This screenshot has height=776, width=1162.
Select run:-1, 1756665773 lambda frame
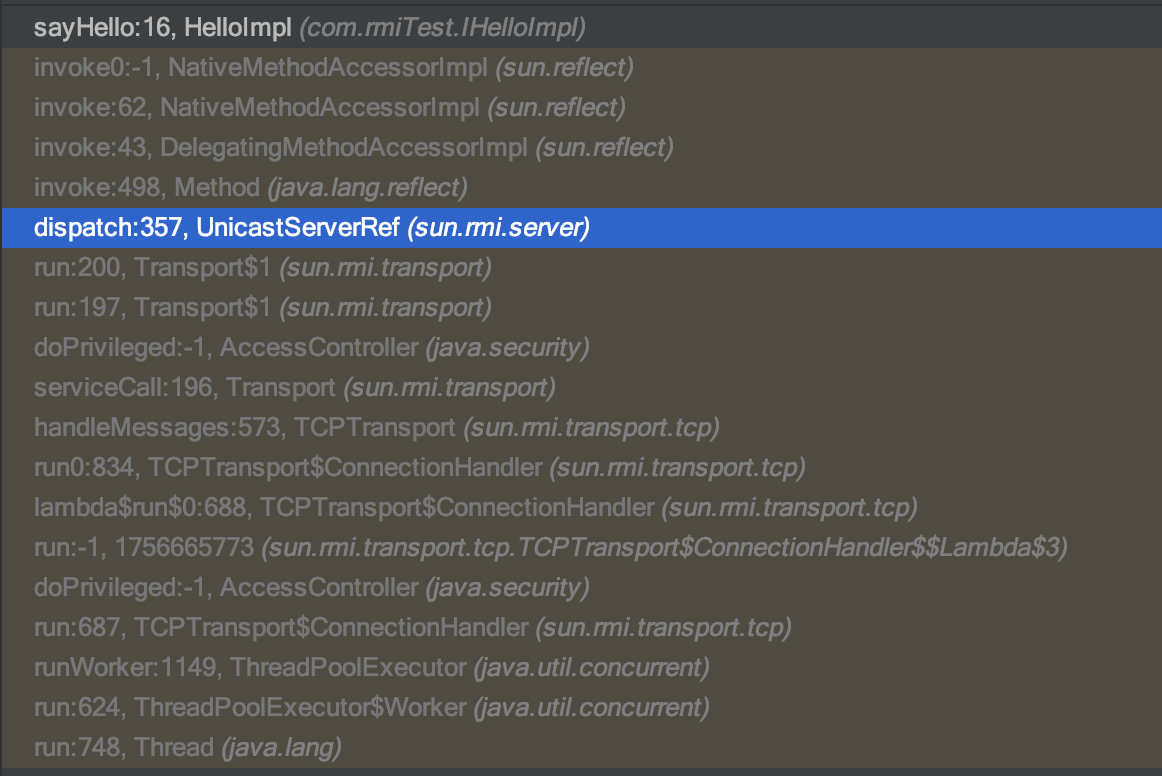[x=581, y=548]
